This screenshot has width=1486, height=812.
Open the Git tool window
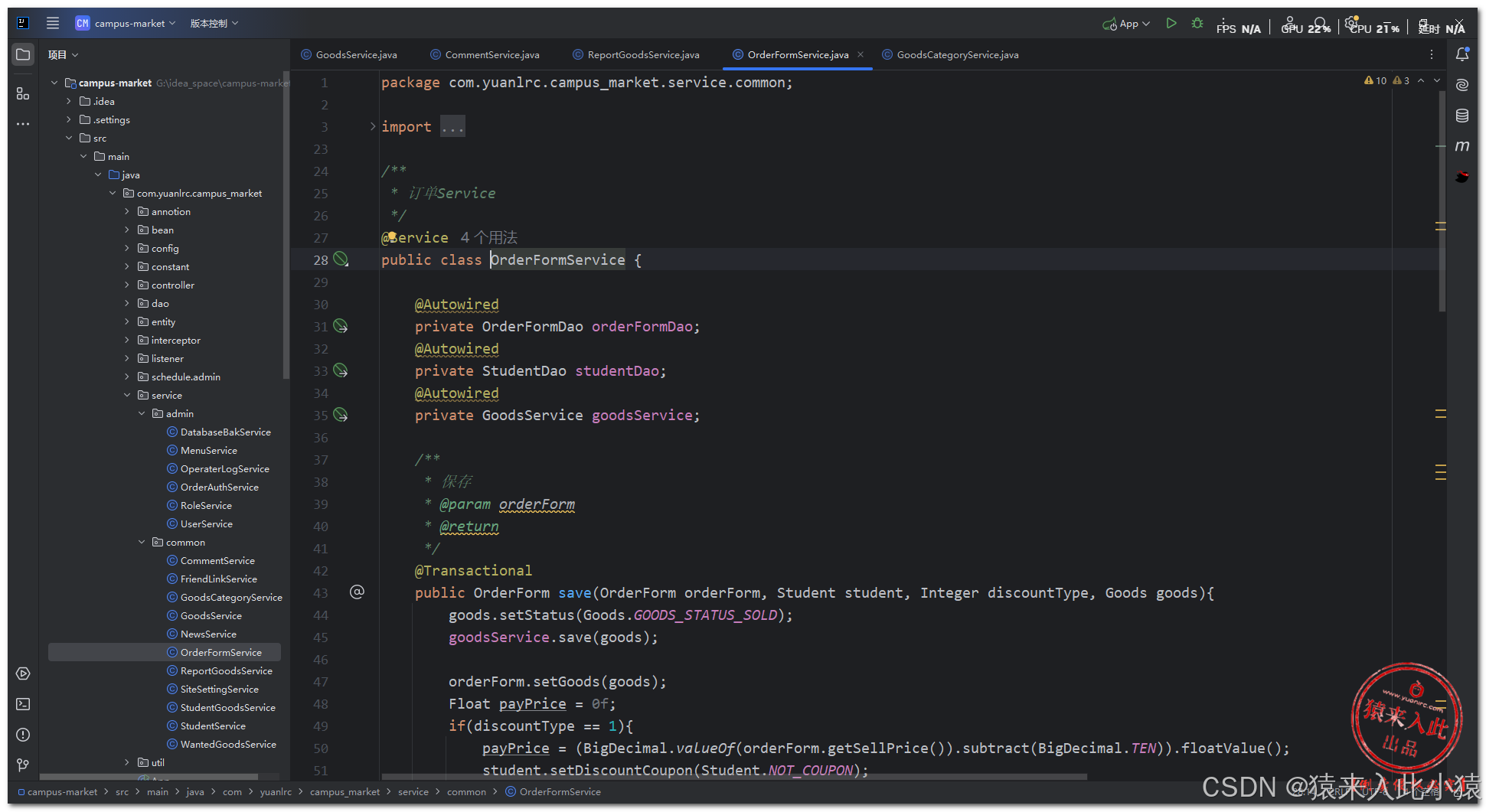[23, 765]
